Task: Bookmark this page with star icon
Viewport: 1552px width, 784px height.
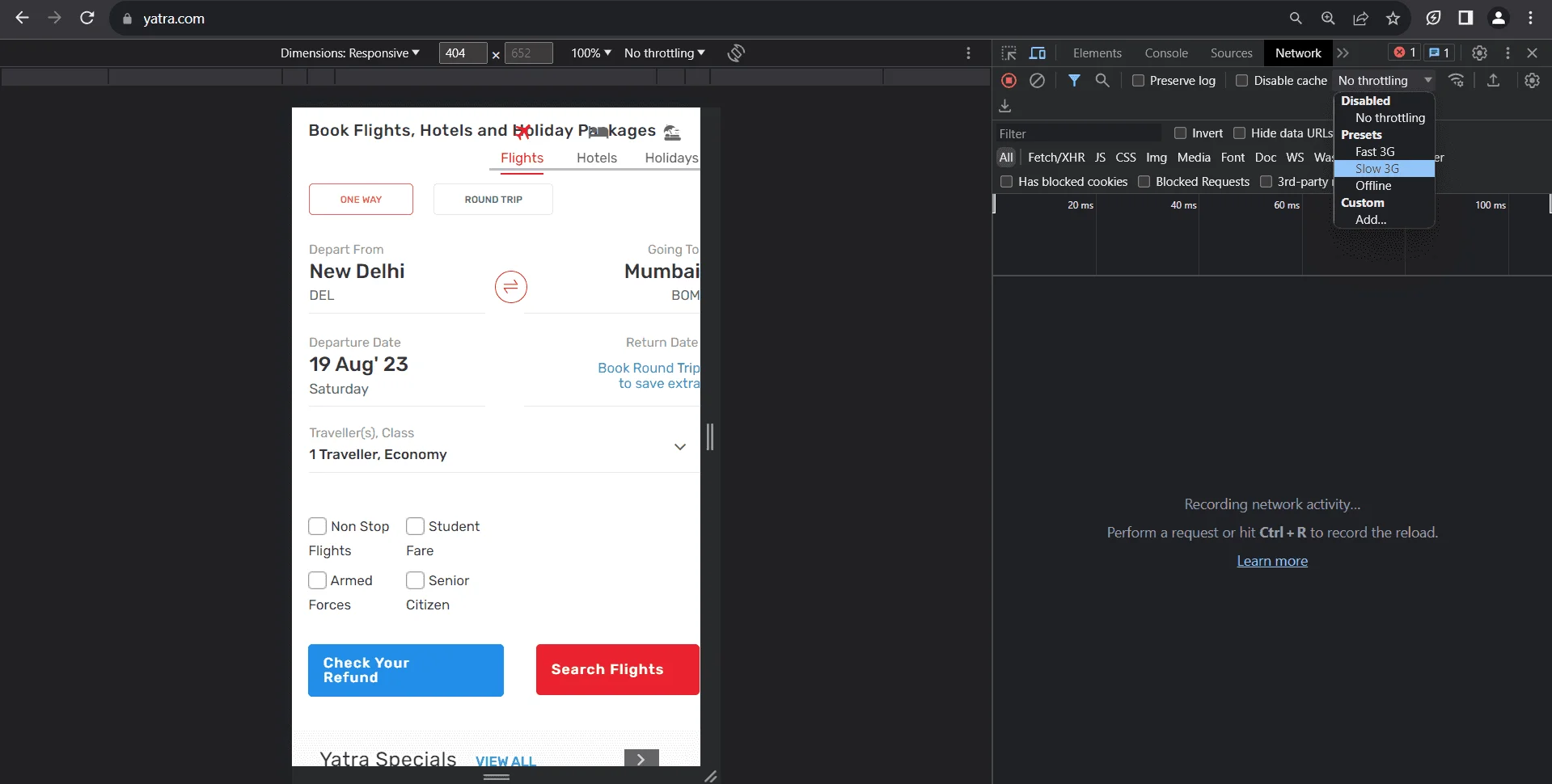Action: (1393, 18)
